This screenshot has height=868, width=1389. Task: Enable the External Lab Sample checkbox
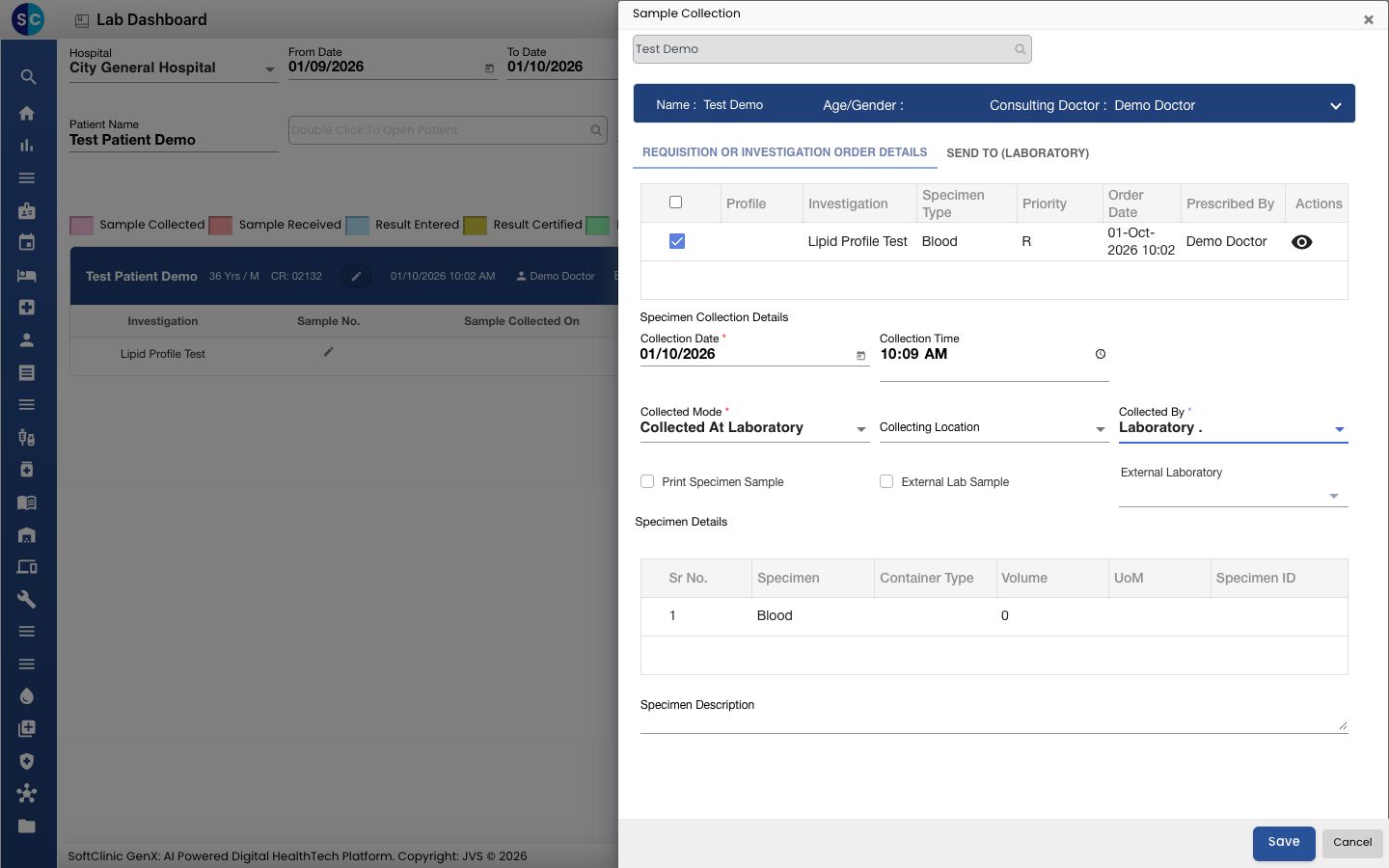886,481
